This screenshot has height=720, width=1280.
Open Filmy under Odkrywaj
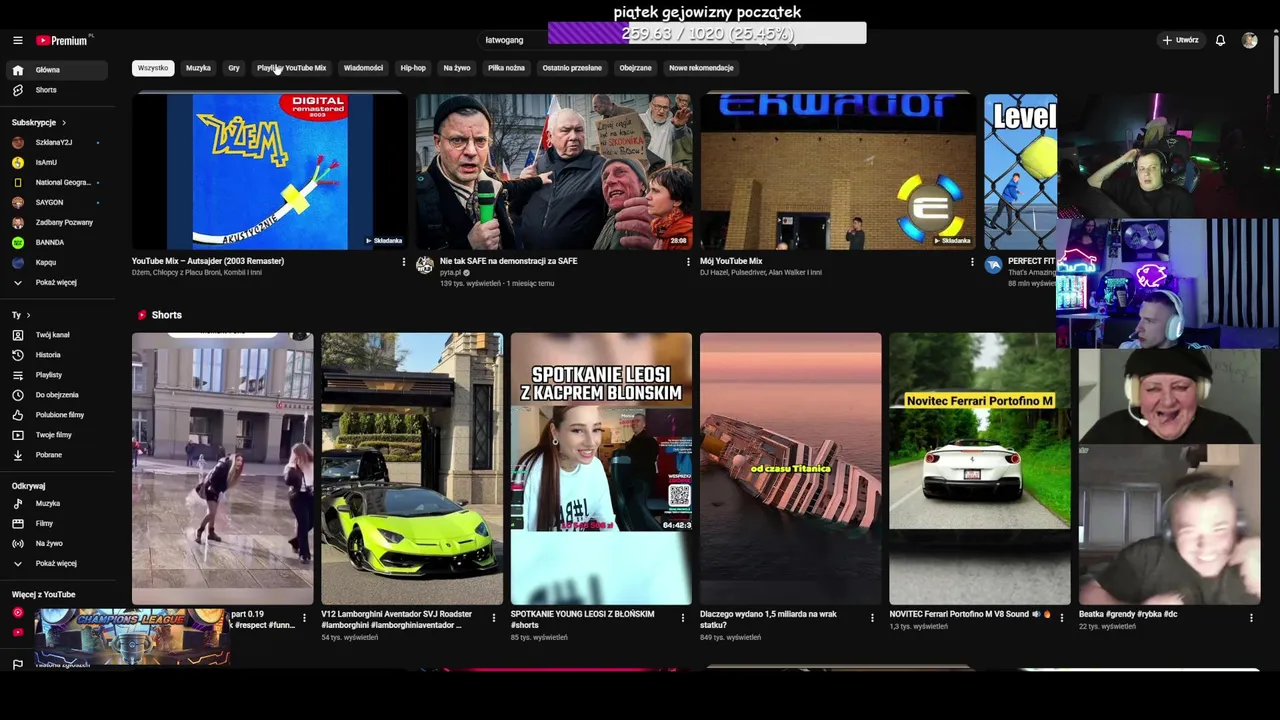57,523
